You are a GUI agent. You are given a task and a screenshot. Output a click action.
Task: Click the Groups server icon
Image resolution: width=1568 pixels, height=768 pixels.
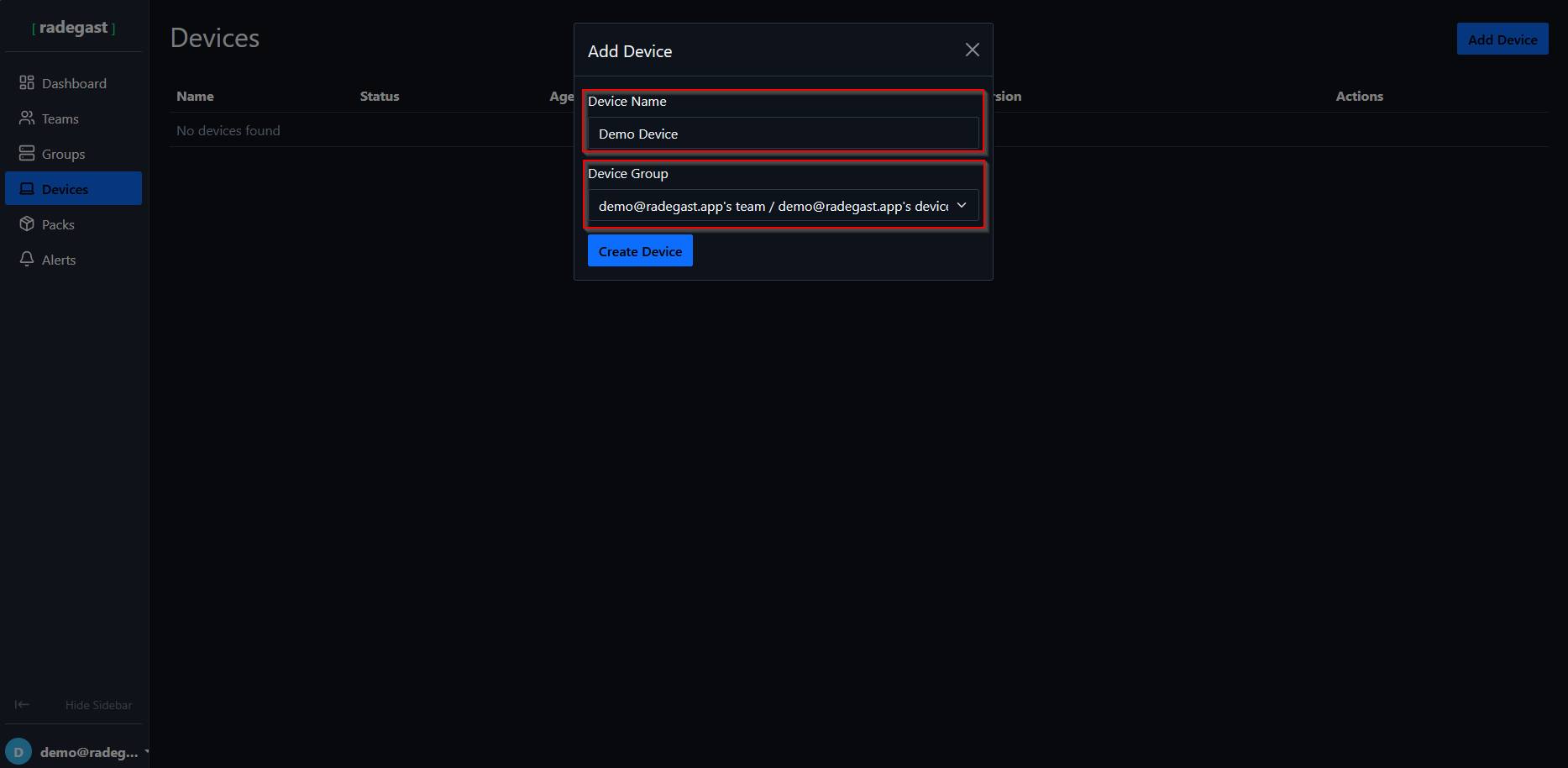27,153
